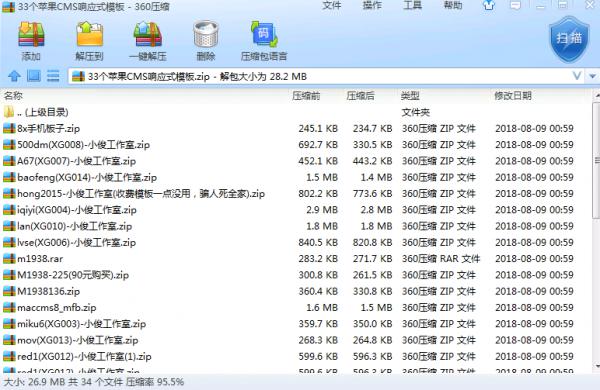The image size is (600, 390).
Task: Click the archive icon of m1938.rar
Action: pyautogui.click(x=9, y=259)
